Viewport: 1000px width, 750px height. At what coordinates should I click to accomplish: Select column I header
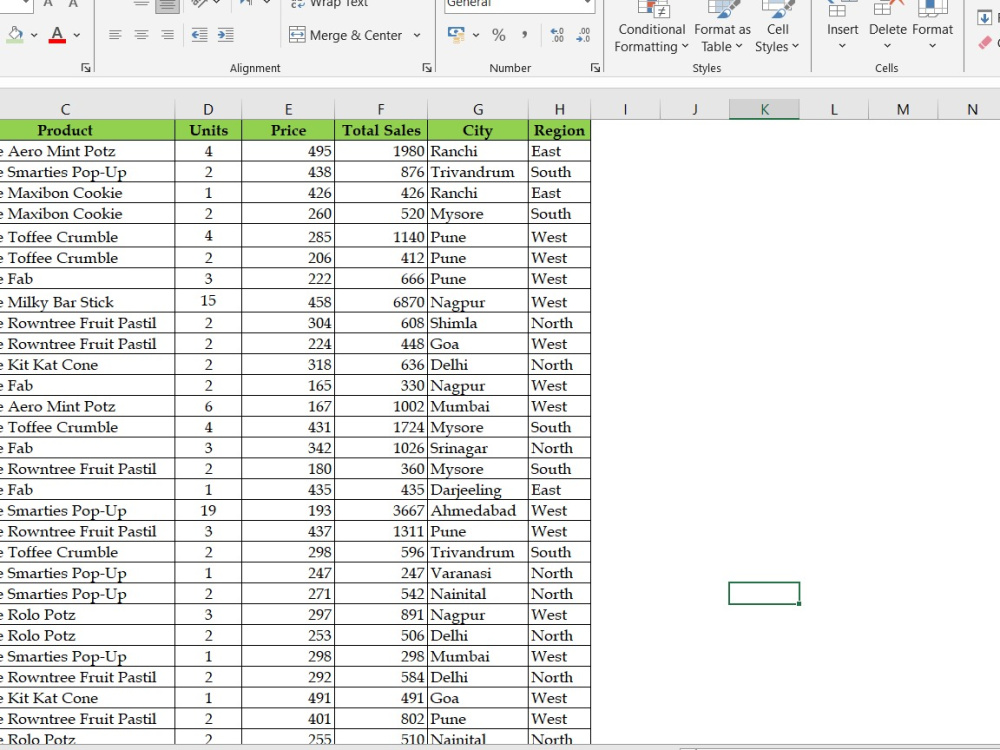coord(625,110)
